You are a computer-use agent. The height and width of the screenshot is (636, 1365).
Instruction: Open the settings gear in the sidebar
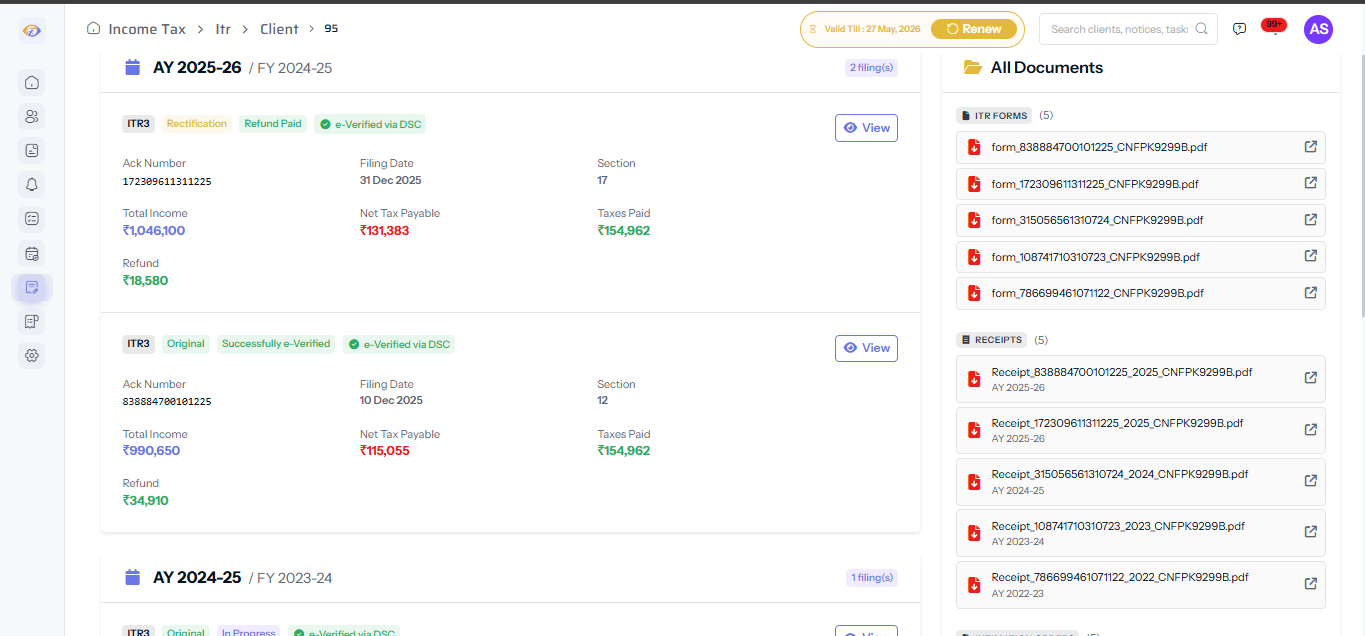32,355
